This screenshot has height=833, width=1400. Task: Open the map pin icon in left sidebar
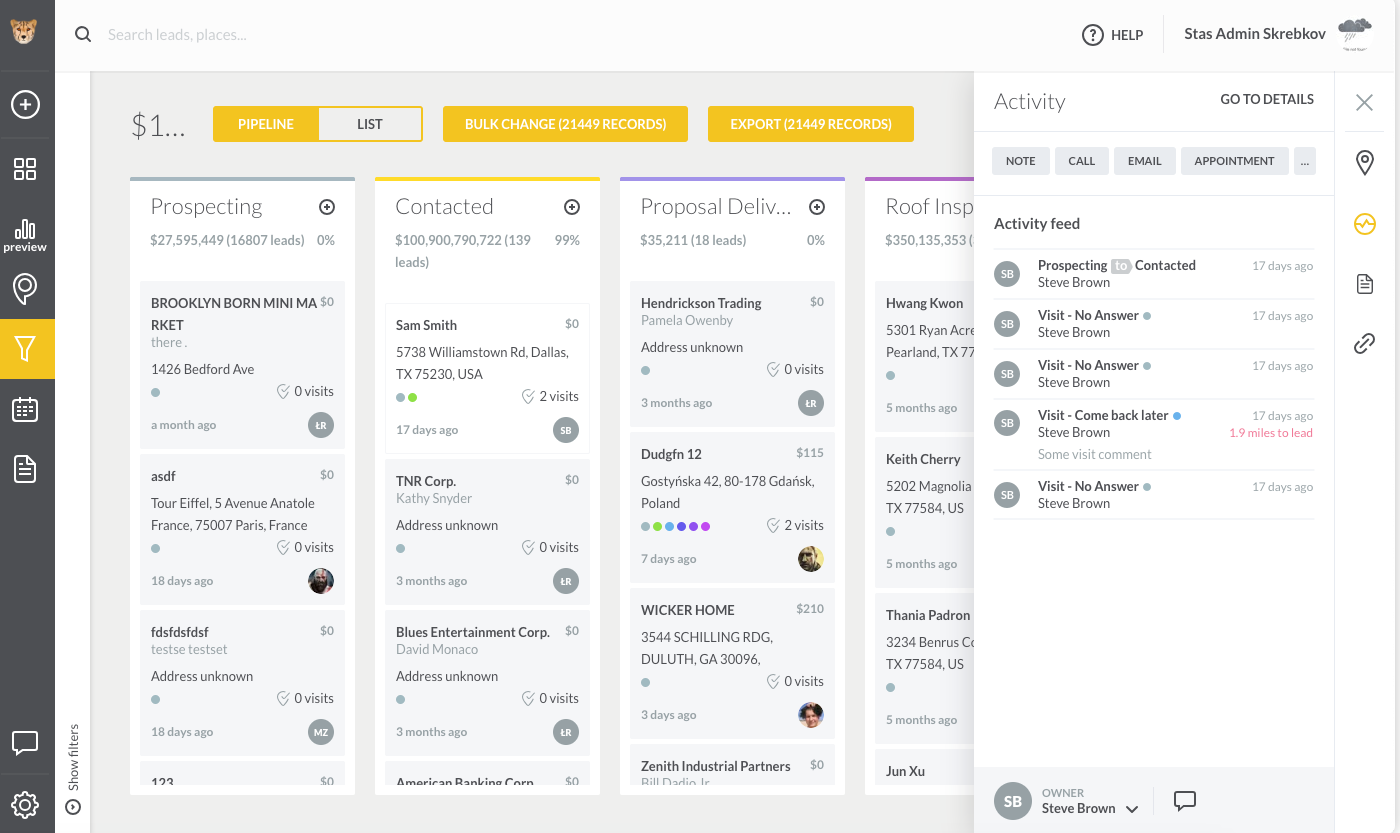click(25, 289)
